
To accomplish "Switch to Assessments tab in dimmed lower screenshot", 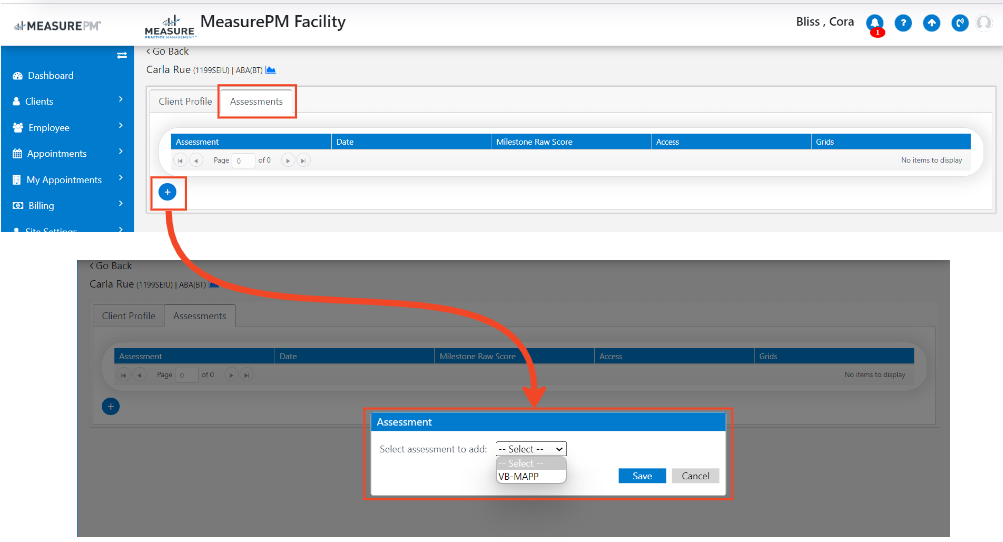I will pos(200,315).
